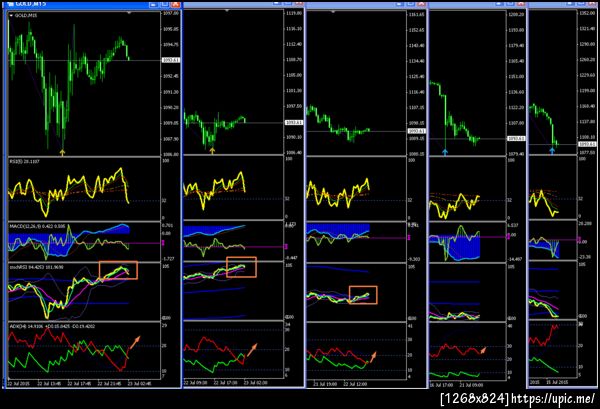Close the GOLD,M15 chart window
Viewport: 600px width, 409px height.
175,4
